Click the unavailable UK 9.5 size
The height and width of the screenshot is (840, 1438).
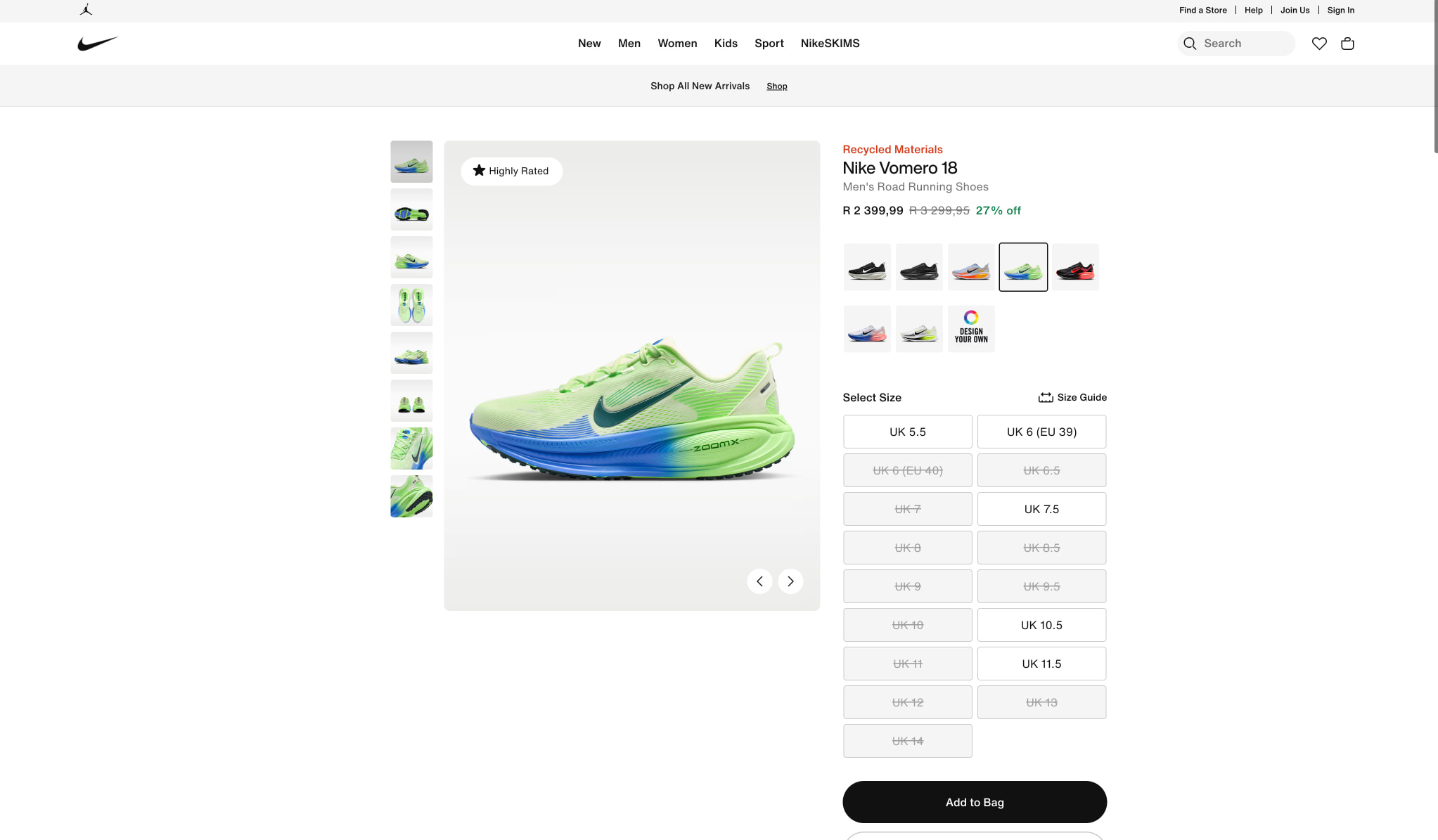click(1041, 586)
